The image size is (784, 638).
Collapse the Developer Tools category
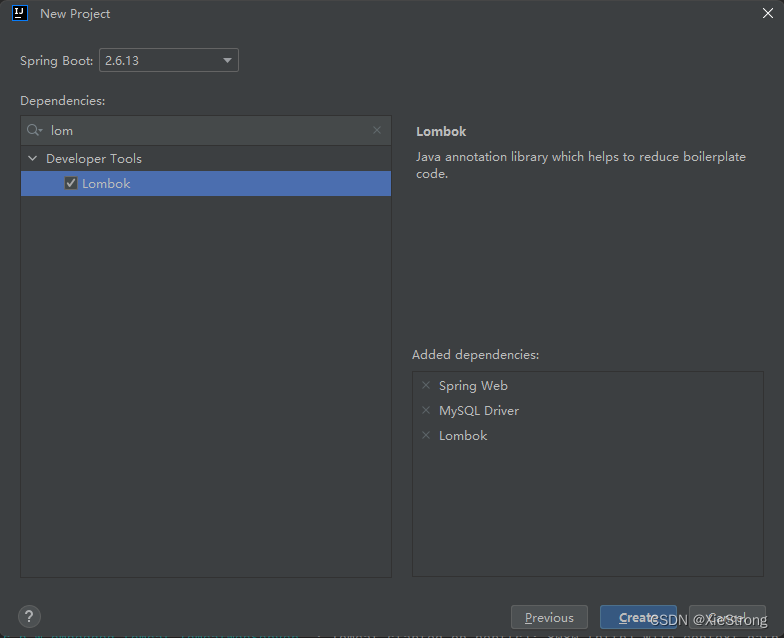point(33,158)
